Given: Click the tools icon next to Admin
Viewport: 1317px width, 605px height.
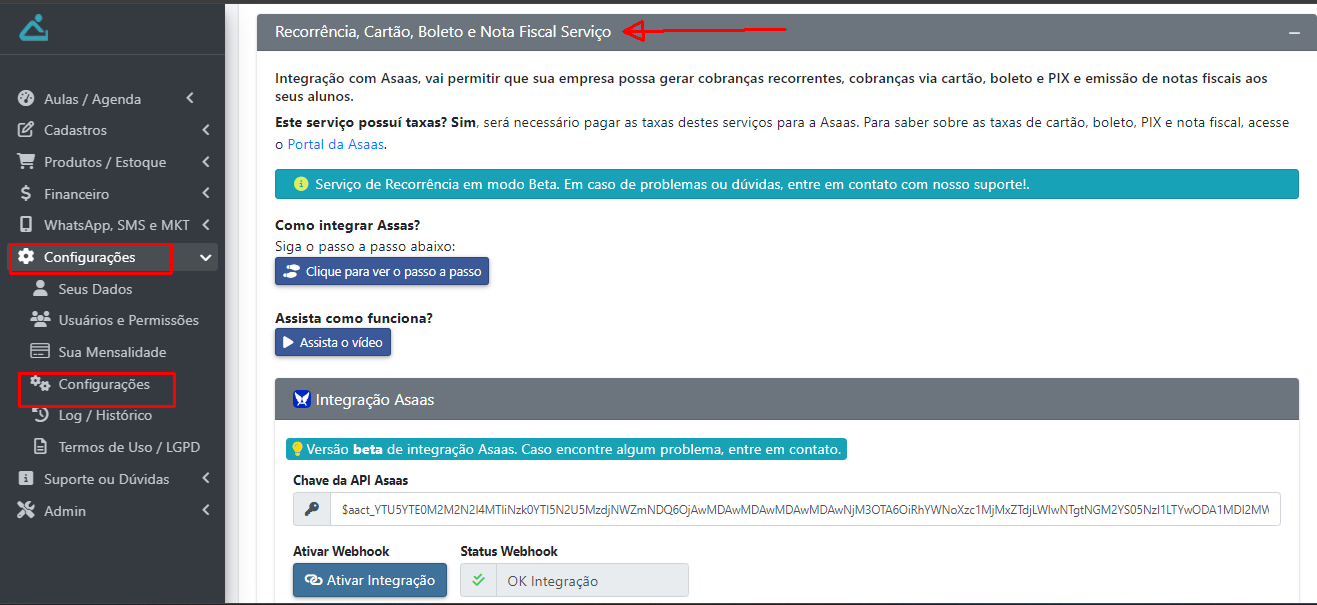Looking at the screenshot, I should tap(26, 511).
